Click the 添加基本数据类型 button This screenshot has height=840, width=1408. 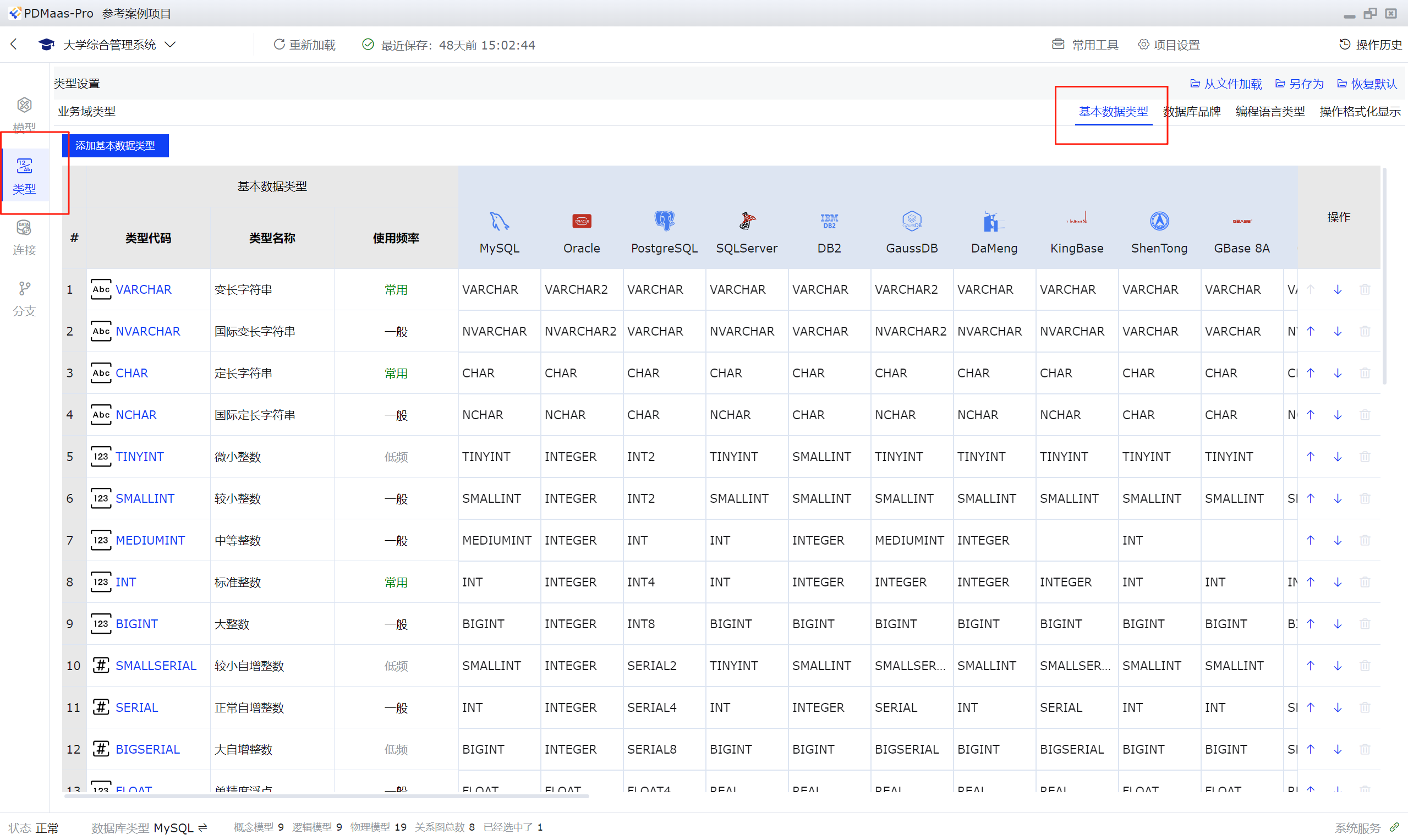coord(115,145)
